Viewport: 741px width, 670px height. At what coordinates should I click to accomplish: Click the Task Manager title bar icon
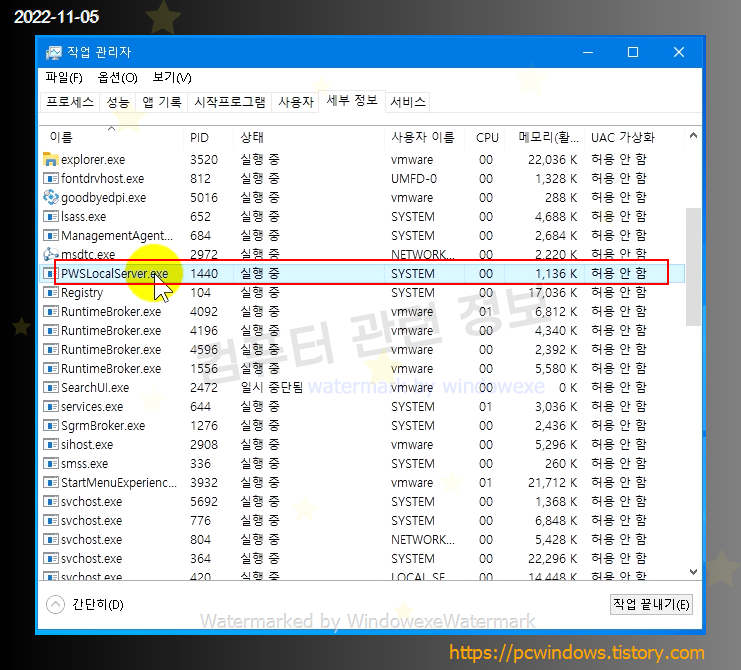tap(53, 52)
